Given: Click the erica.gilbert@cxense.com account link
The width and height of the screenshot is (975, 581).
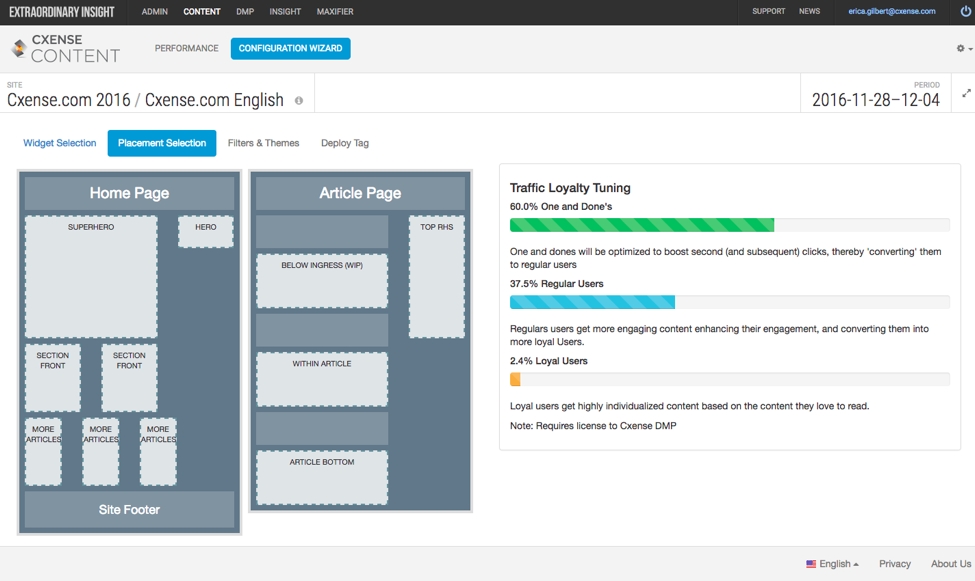Looking at the screenshot, I should (x=892, y=11).
